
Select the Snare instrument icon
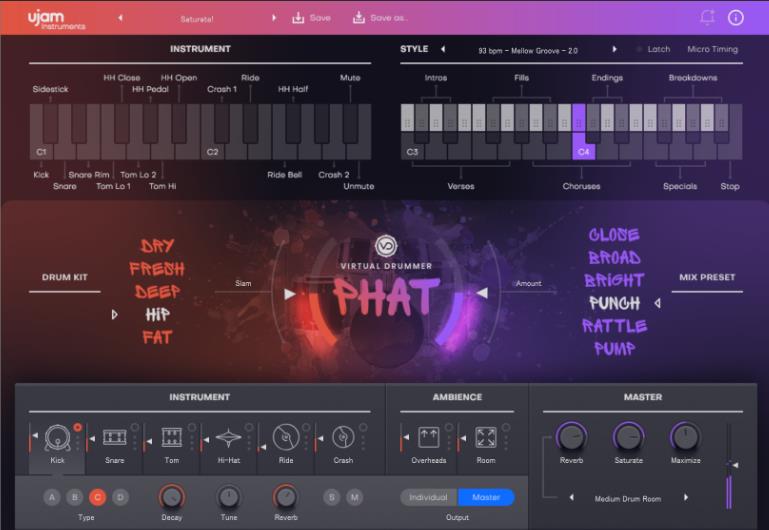pyautogui.click(x=115, y=438)
